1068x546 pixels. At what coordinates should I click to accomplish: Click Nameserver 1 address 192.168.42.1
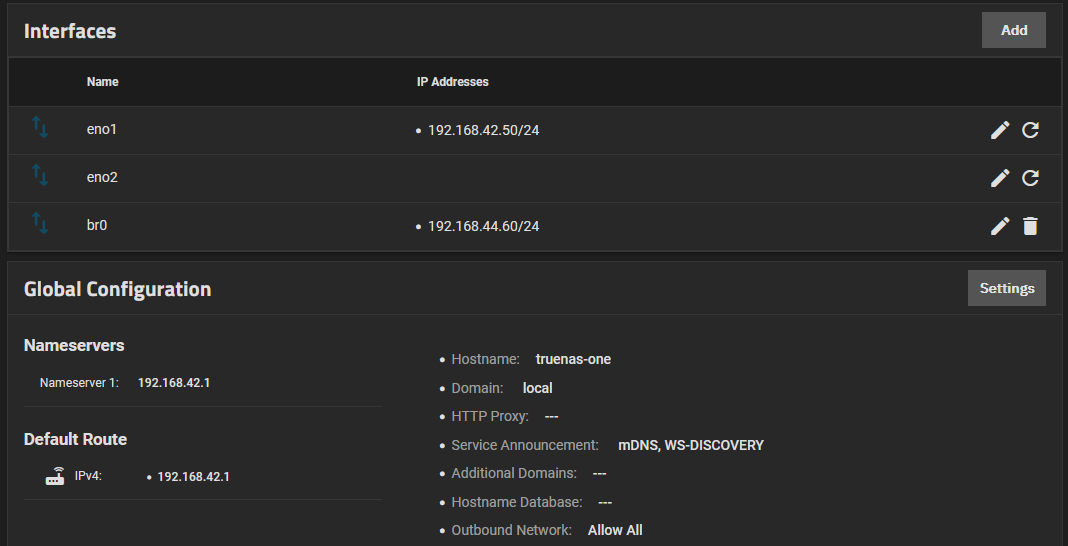[174, 383]
